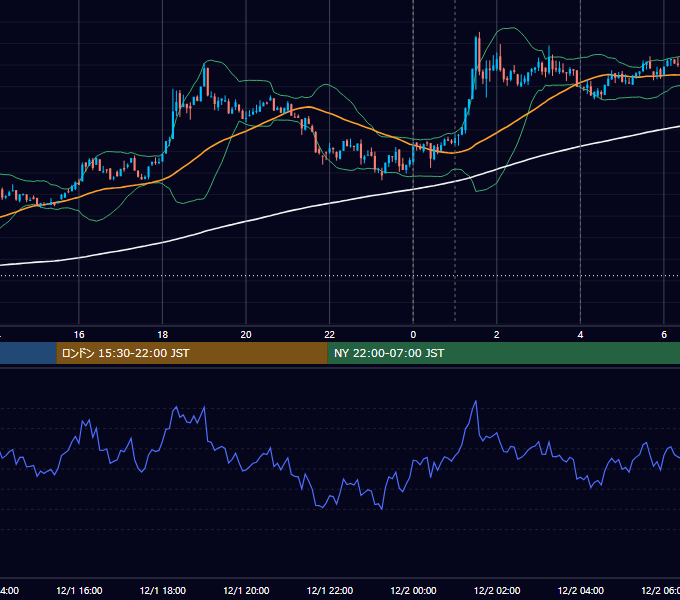Image resolution: width=680 pixels, height=600 pixels.
Task: Click the 12/1 18:00 date label
Action: [x=163, y=590]
